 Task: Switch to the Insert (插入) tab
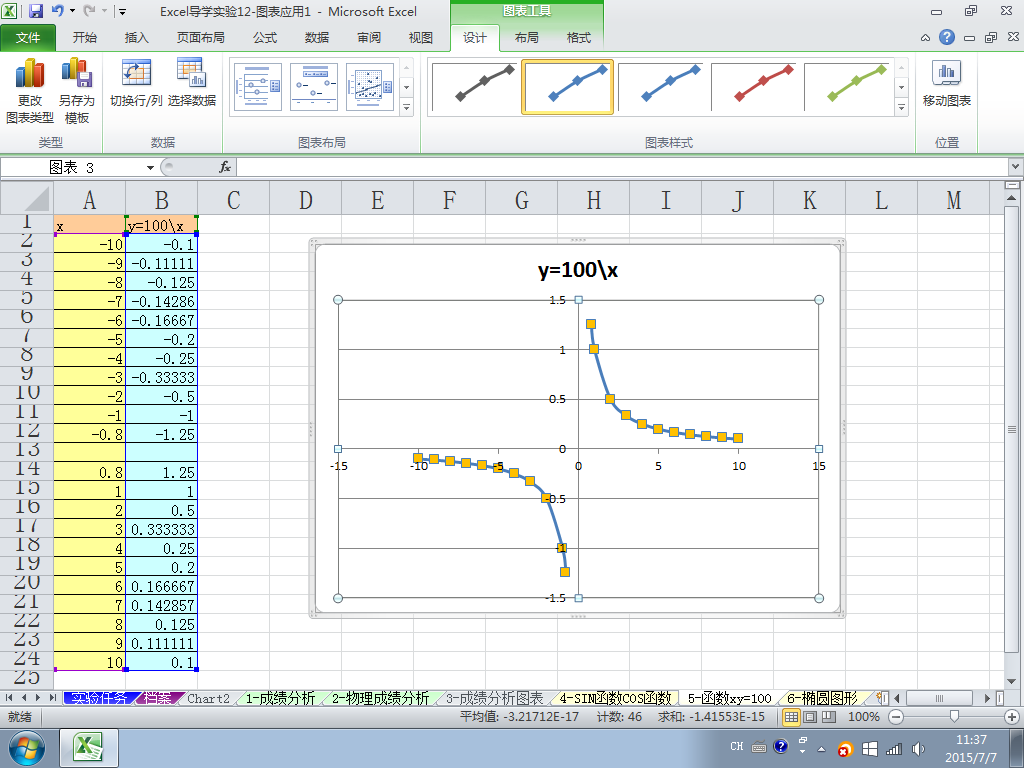(136, 37)
